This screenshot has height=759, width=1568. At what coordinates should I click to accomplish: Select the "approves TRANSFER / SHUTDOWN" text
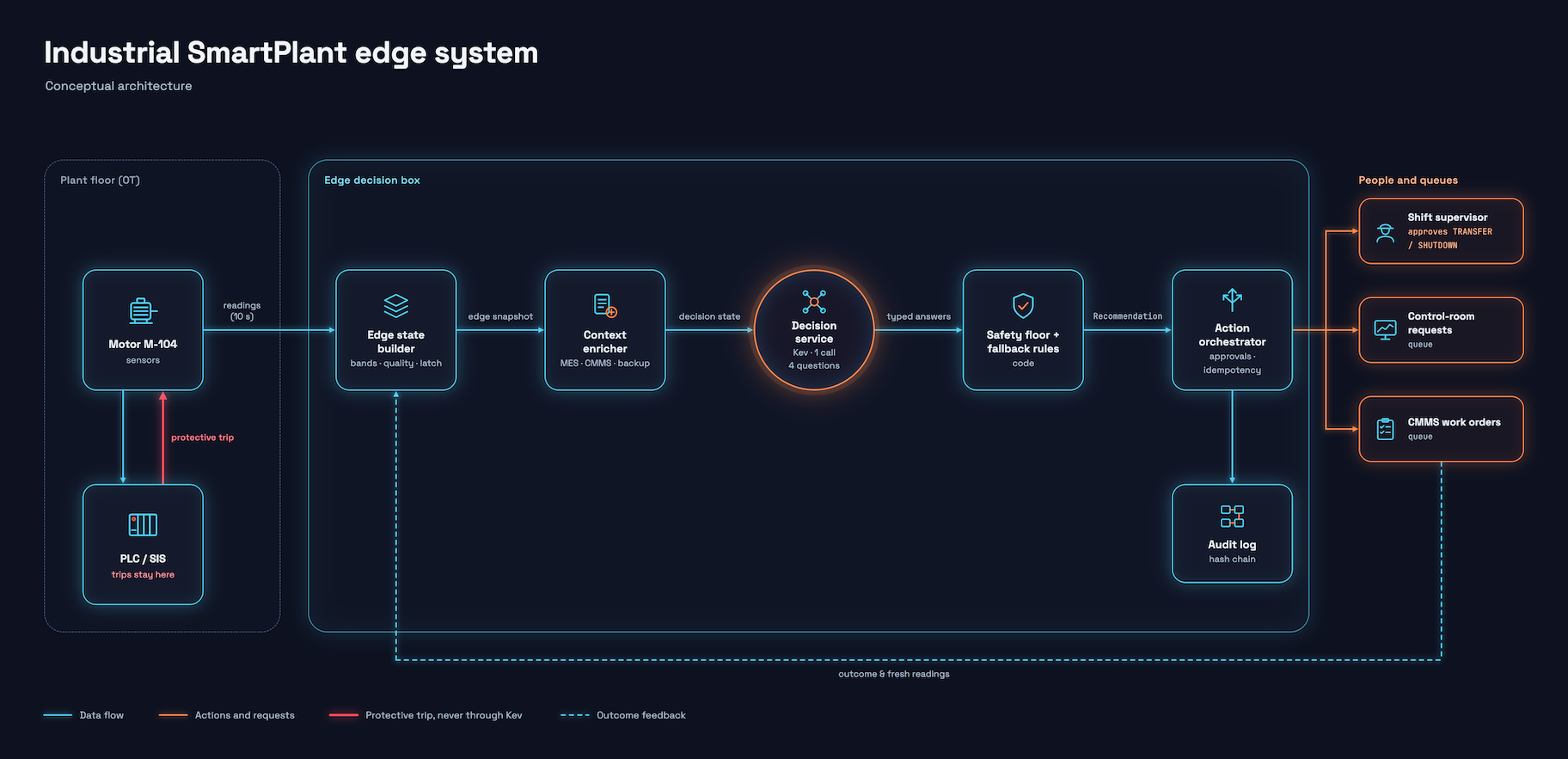point(1450,238)
